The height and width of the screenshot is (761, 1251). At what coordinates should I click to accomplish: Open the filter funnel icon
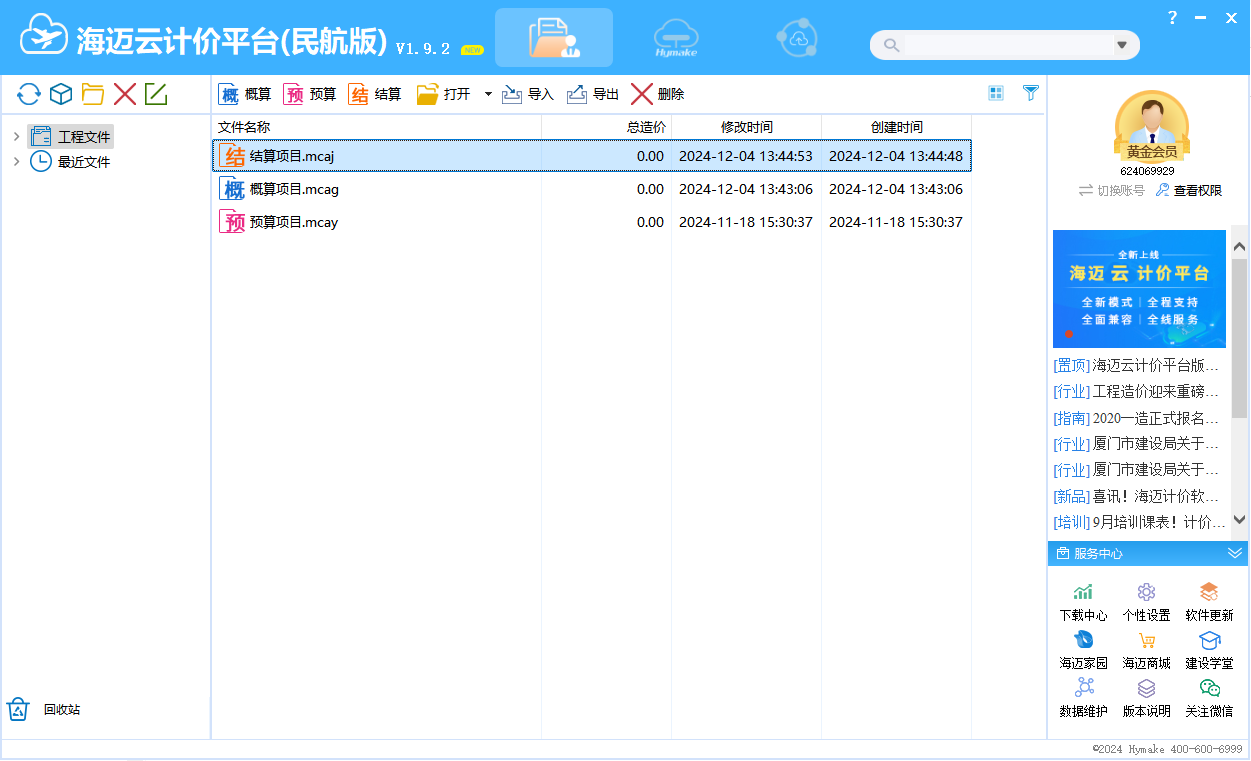(x=1031, y=93)
